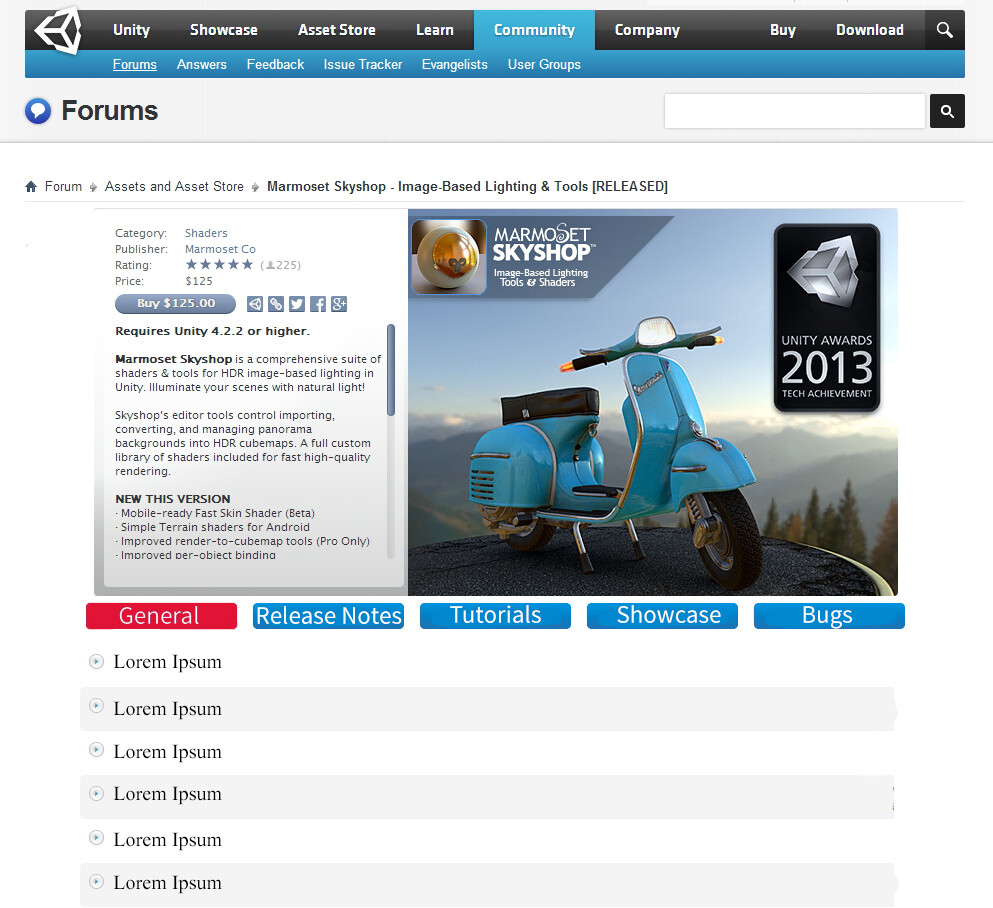Screen dimensions: 993x908
Task: Go to Answers submenu link
Action: click(x=201, y=65)
